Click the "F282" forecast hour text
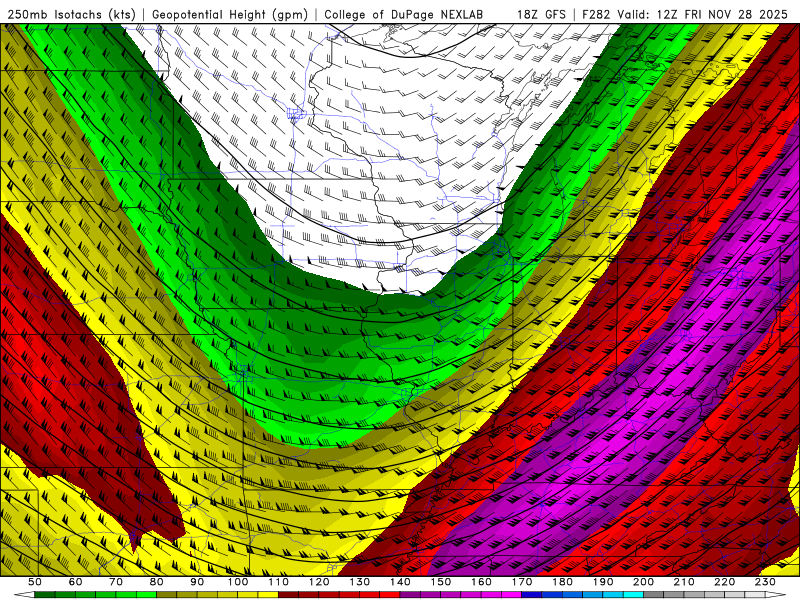This screenshot has height=600, width=800. (596, 14)
